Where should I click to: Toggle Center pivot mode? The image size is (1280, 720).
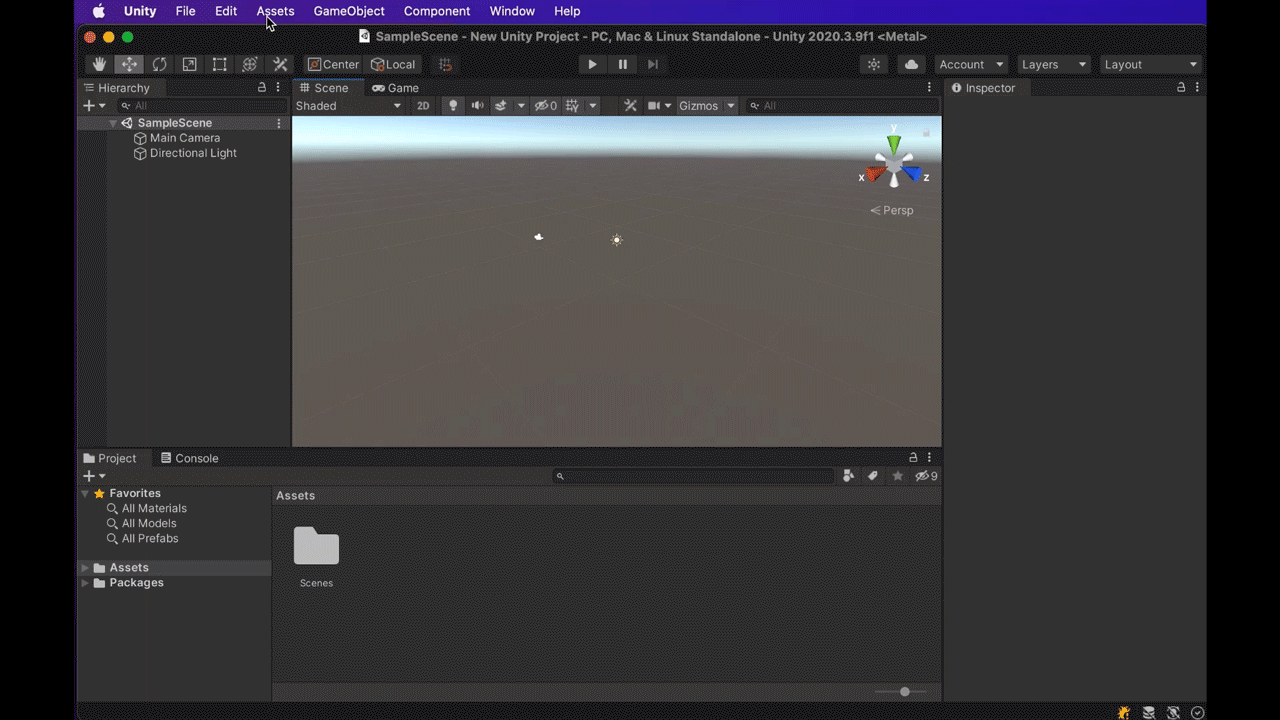click(334, 64)
